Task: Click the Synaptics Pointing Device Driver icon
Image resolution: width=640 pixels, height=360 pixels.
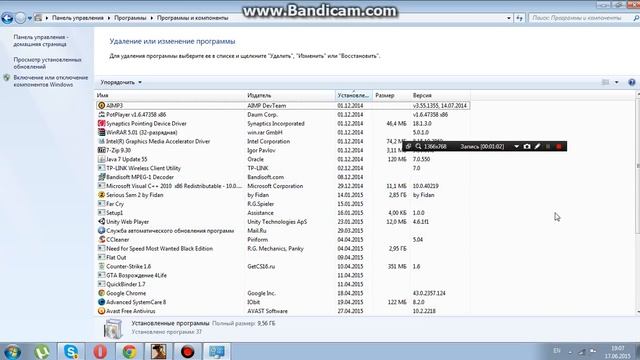Action: [x=101, y=123]
